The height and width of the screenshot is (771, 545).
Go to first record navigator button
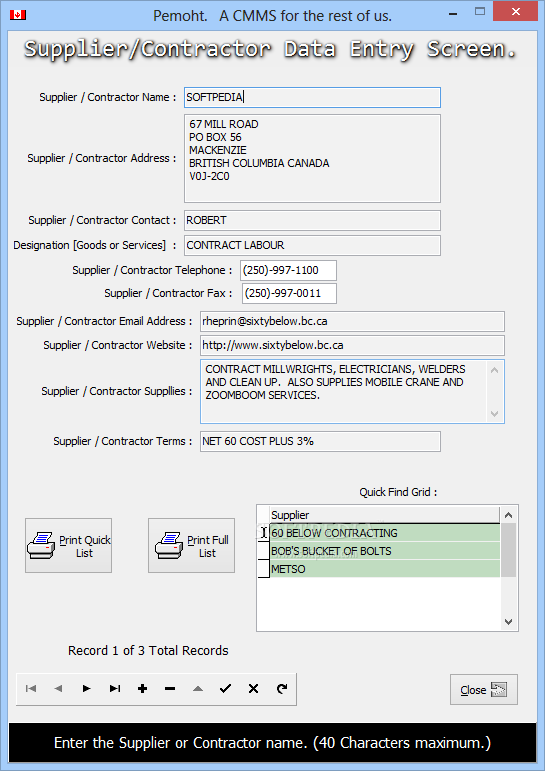pyautogui.click(x=30, y=688)
